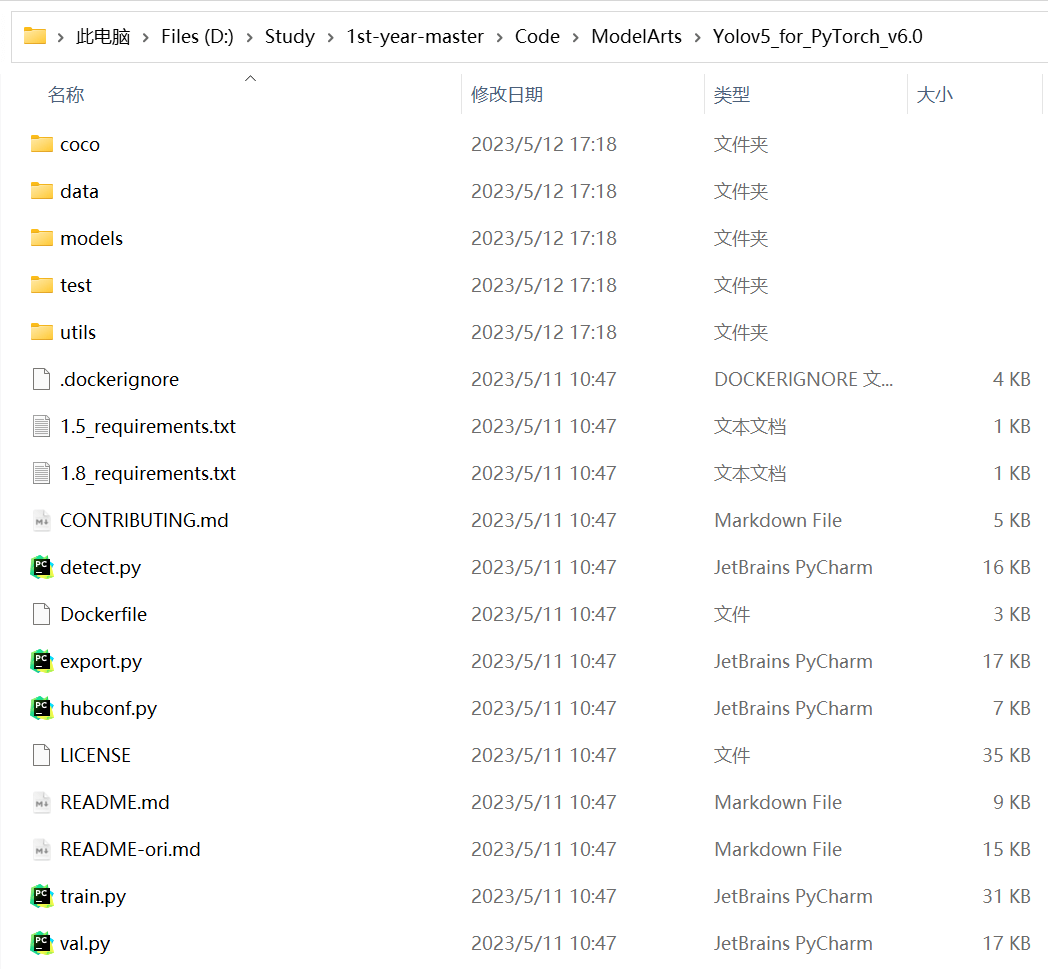The image size is (1048, 969).
Task: Select the hubconf.py file name
Action: pyautogui.click(x=108, y=708)
